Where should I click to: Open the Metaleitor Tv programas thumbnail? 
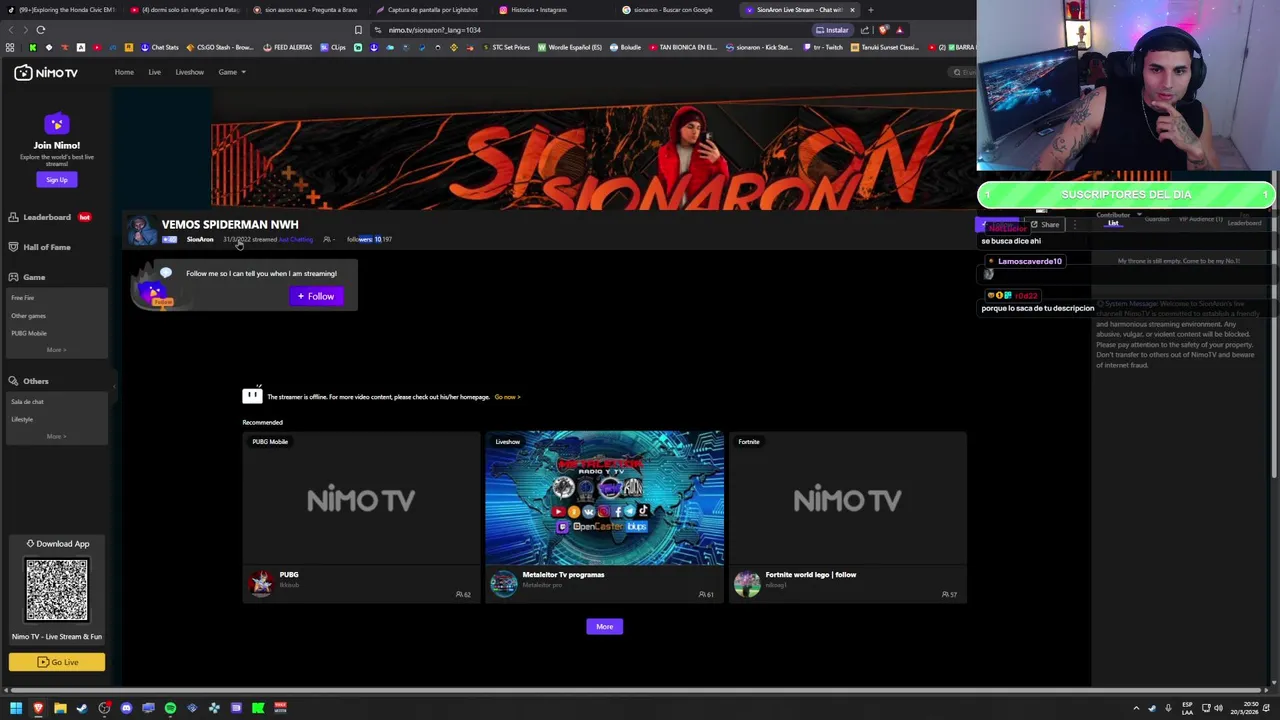coord(604,498)
